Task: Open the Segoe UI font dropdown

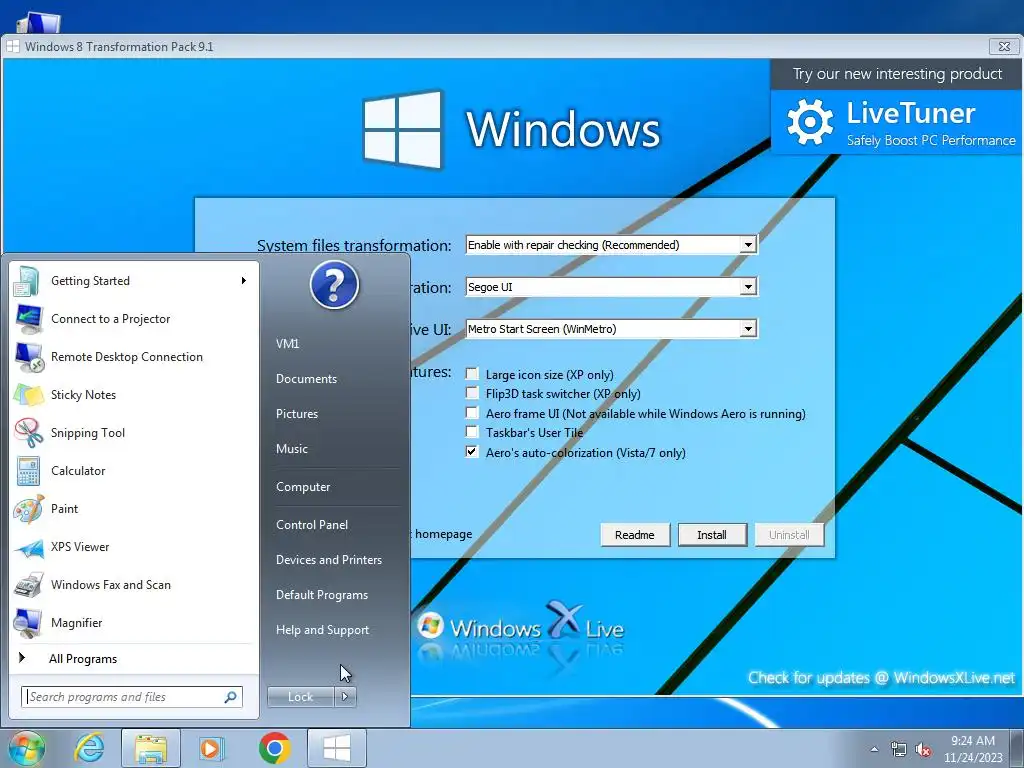Action: pos(748,287)
